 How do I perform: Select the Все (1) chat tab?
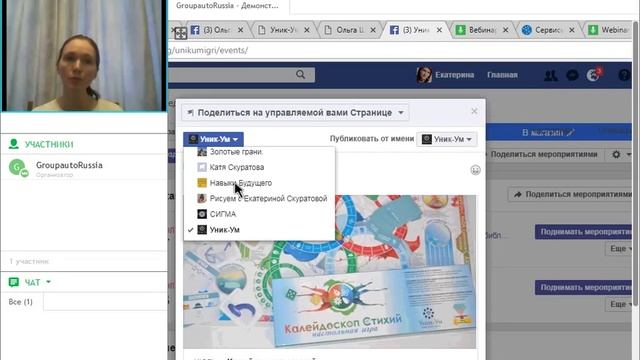[20, 302]
